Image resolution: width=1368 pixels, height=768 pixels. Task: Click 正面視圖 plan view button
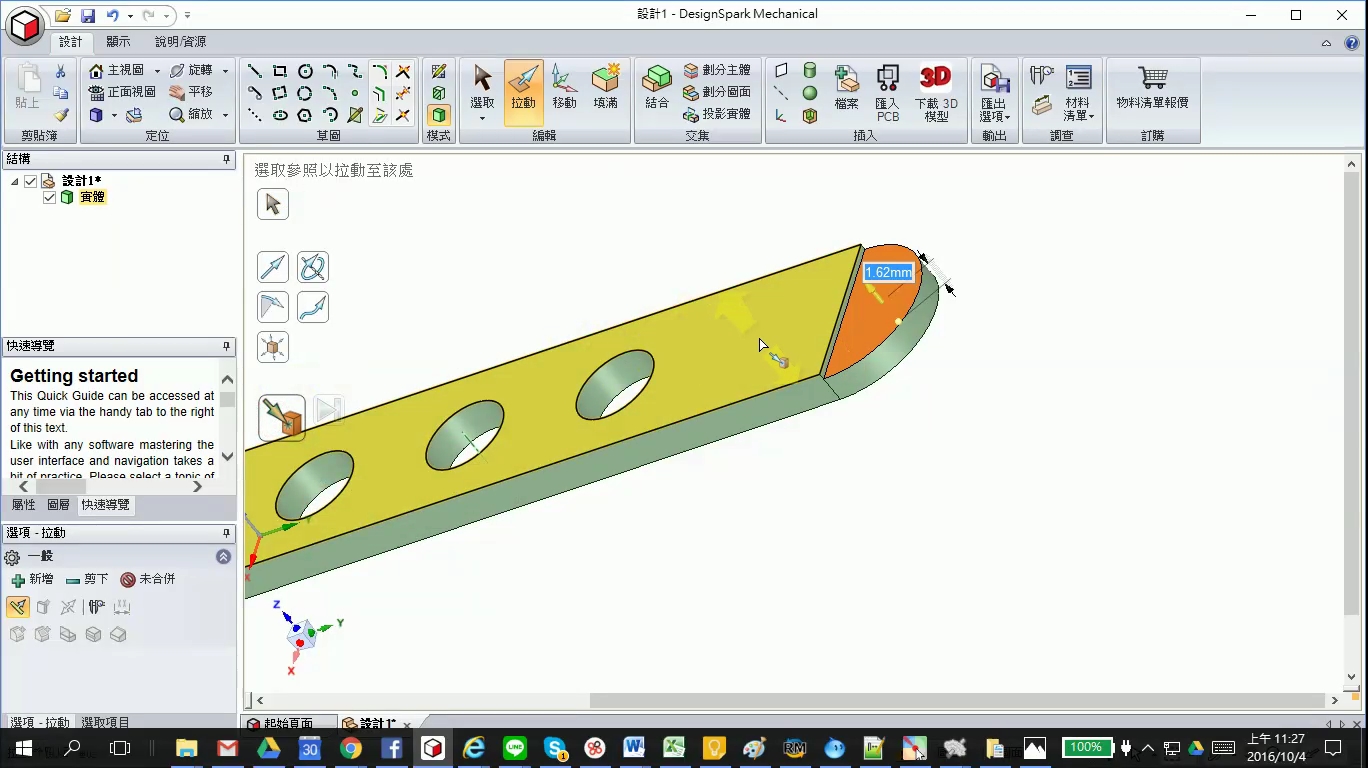122,92
